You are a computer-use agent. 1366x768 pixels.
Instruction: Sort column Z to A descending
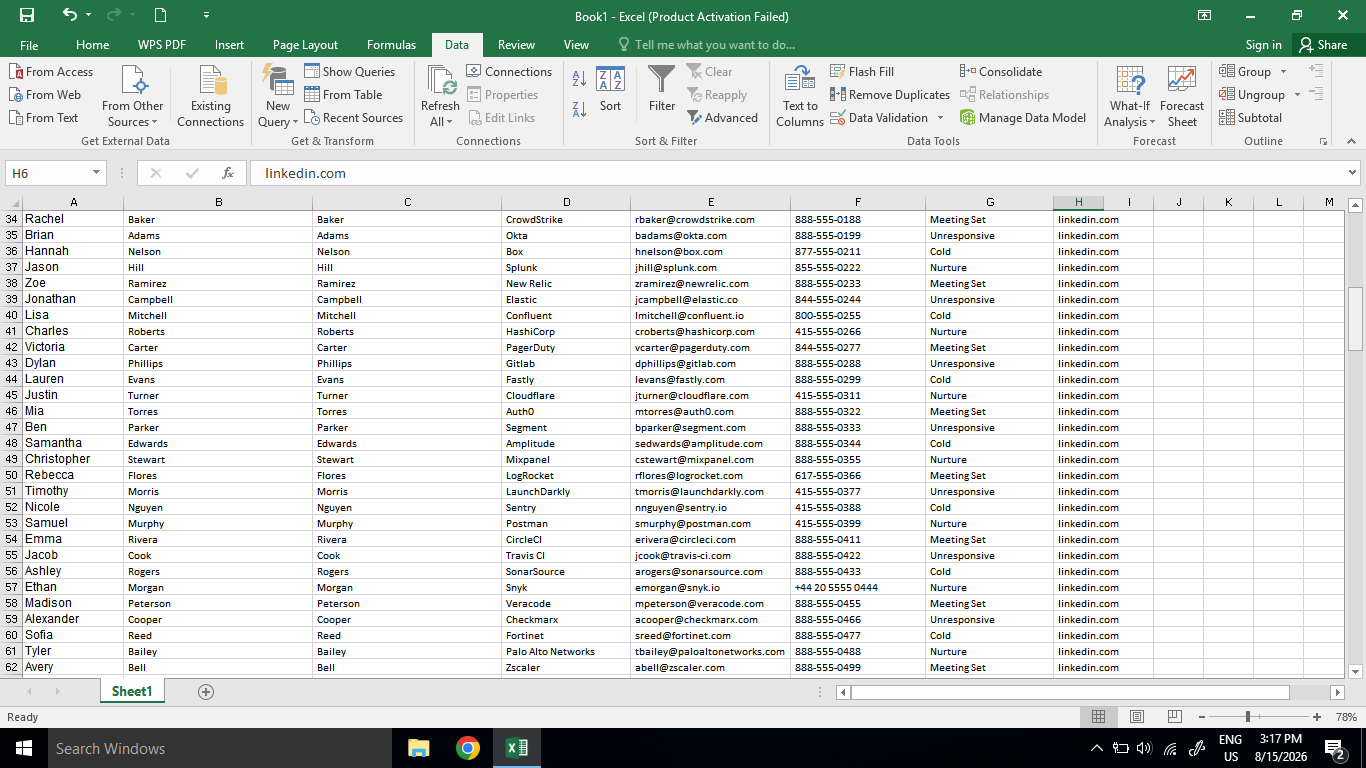pos(579,109)
